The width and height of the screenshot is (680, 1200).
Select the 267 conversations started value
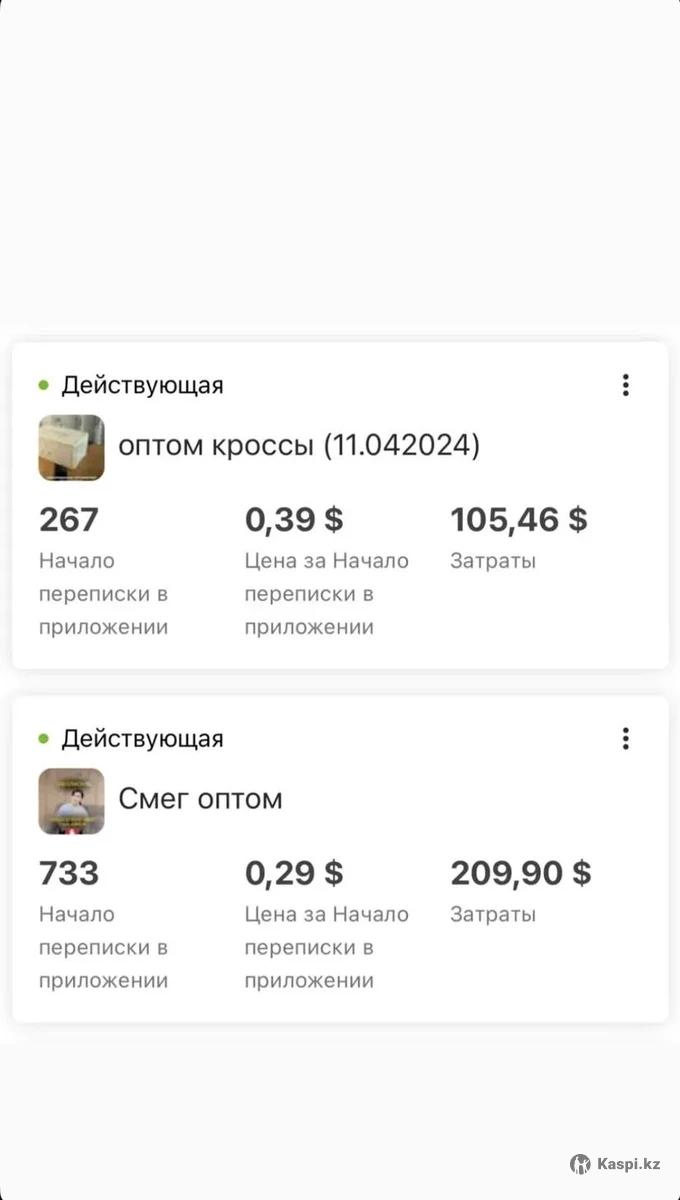click(69, 520)
